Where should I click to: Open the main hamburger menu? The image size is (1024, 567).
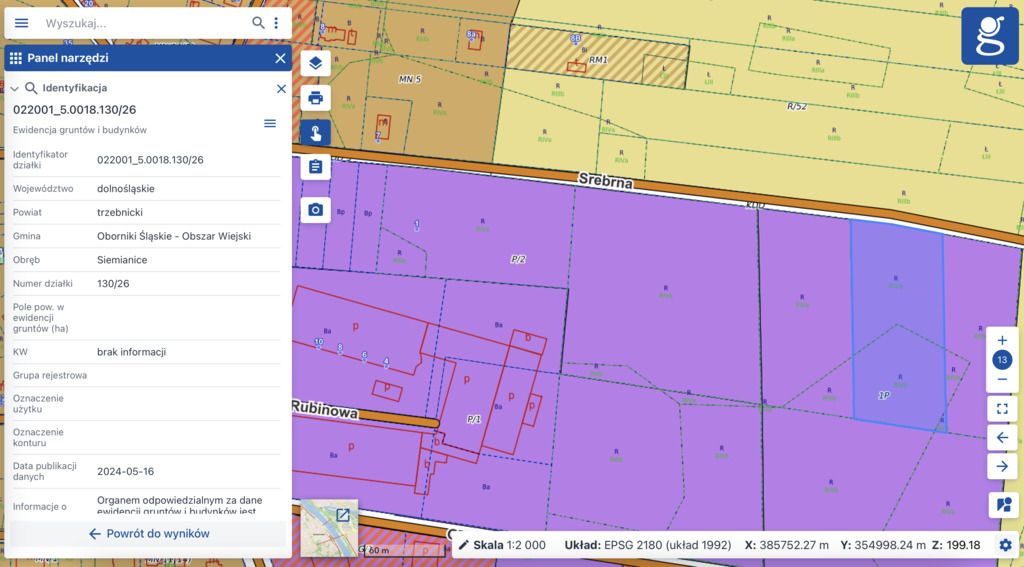point(21,23)
